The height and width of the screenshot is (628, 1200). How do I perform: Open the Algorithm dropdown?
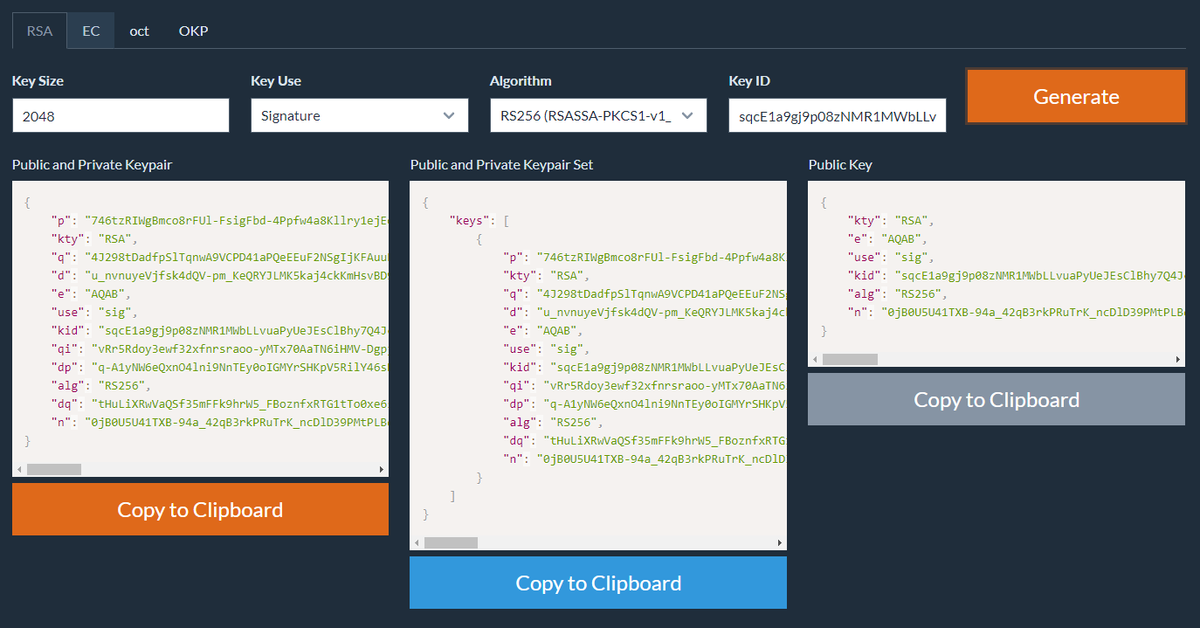[598, 115]
